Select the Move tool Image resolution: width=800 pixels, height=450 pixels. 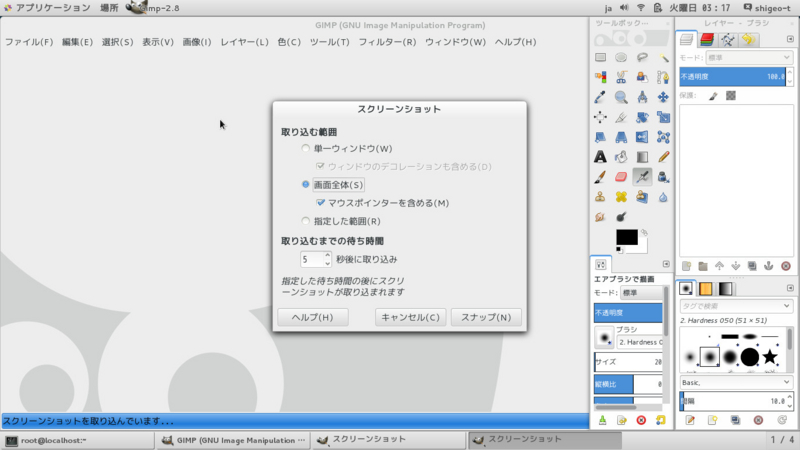(x=663, y=97)
